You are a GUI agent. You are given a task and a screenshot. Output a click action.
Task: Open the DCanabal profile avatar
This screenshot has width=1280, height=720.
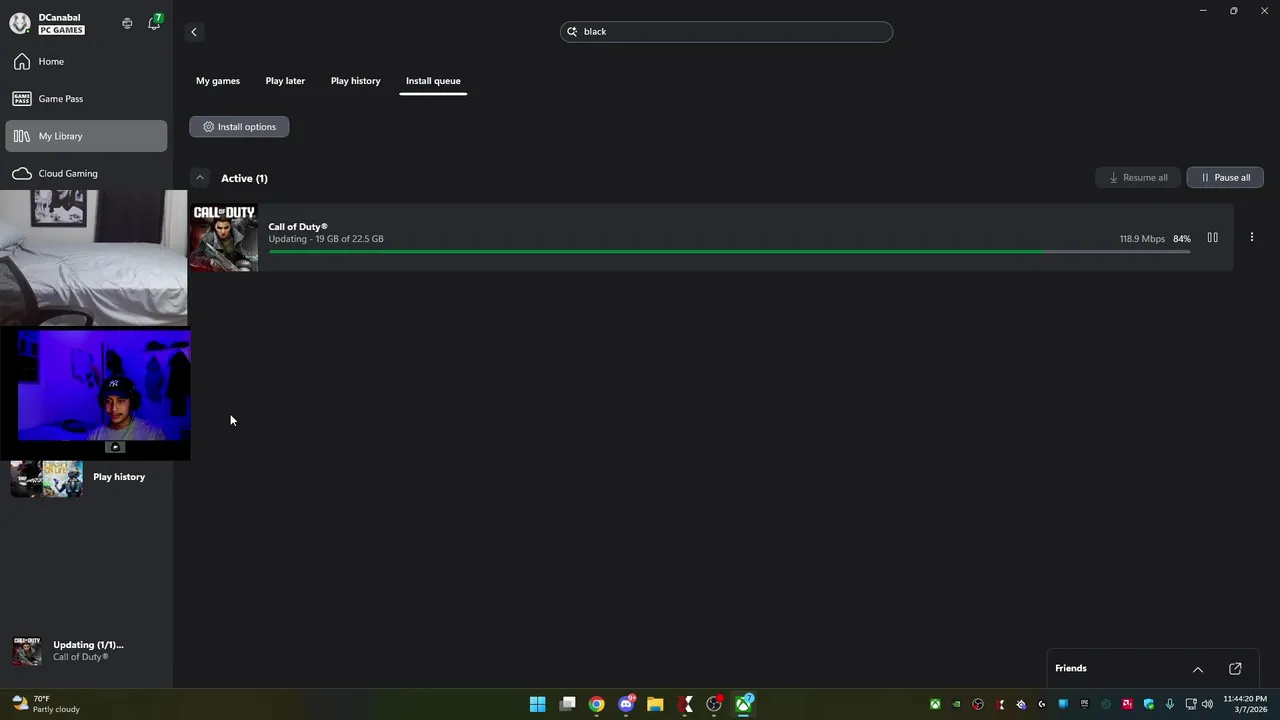tap(19, 24)
